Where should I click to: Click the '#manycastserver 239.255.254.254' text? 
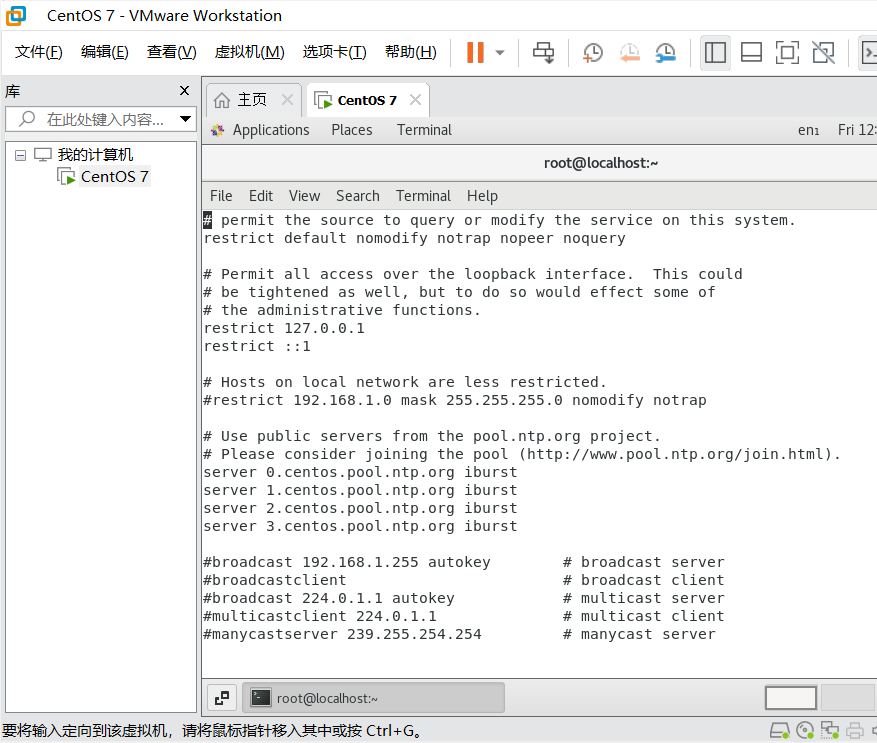[x=342, y=634]
